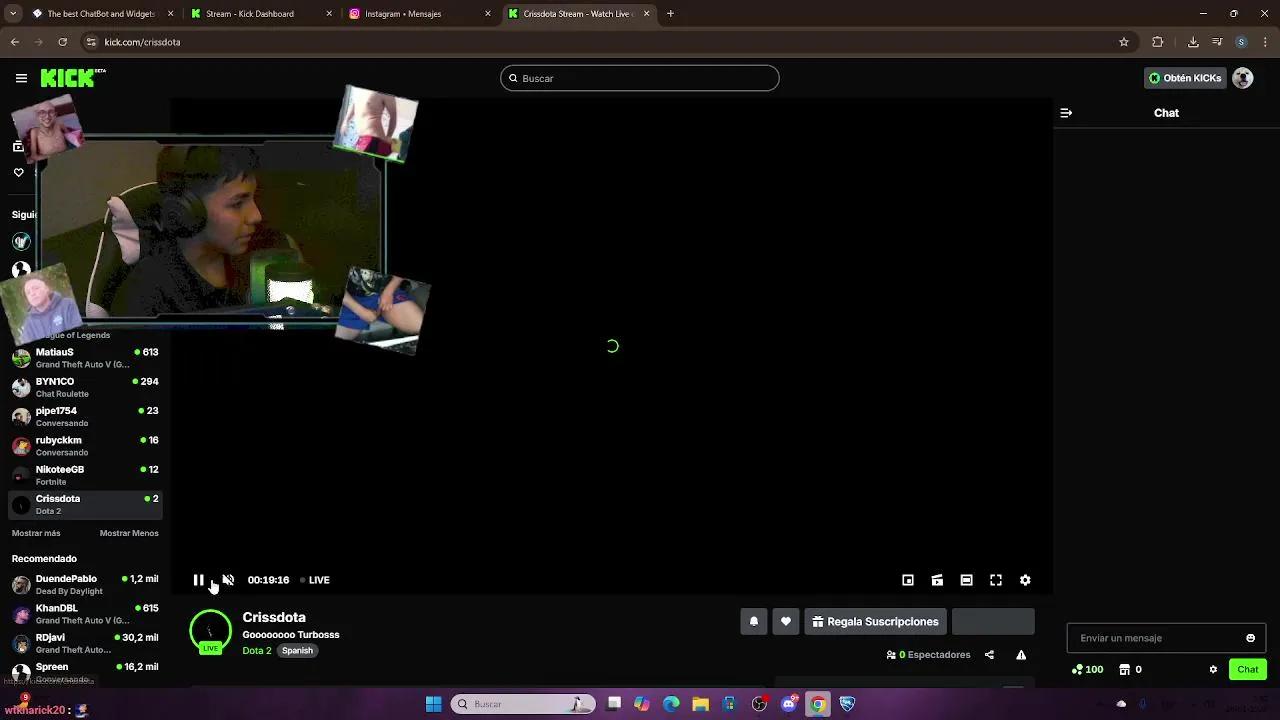Open the emoji picker in chat
1280x720 pixels.
1250,638
